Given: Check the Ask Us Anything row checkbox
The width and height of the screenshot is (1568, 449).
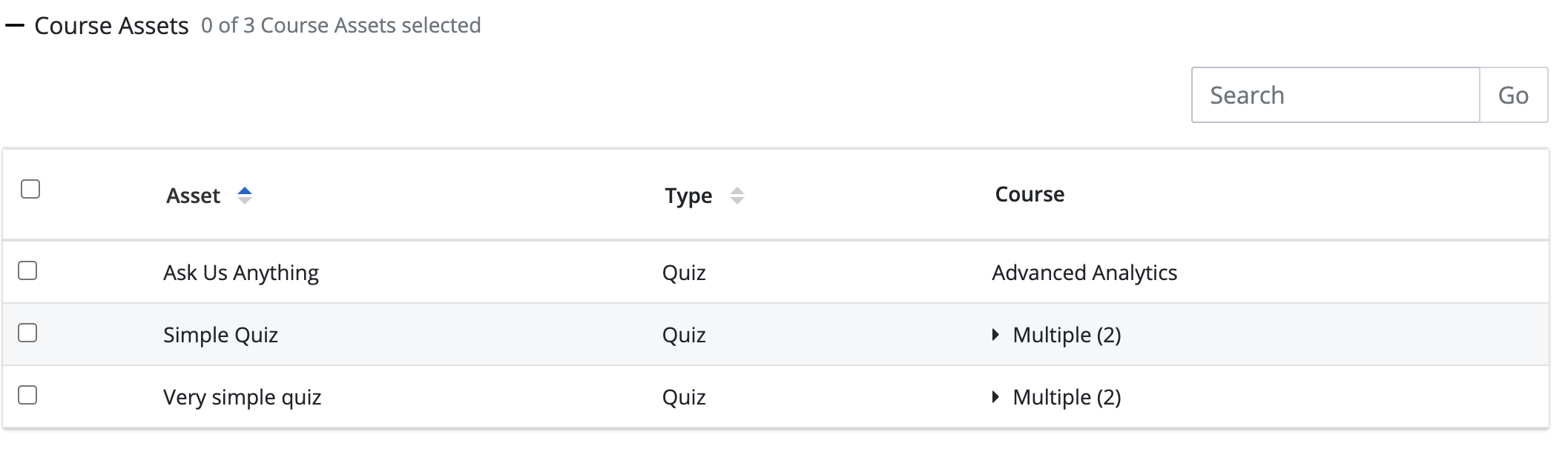Looking at the screenshot, I should 27,270.
